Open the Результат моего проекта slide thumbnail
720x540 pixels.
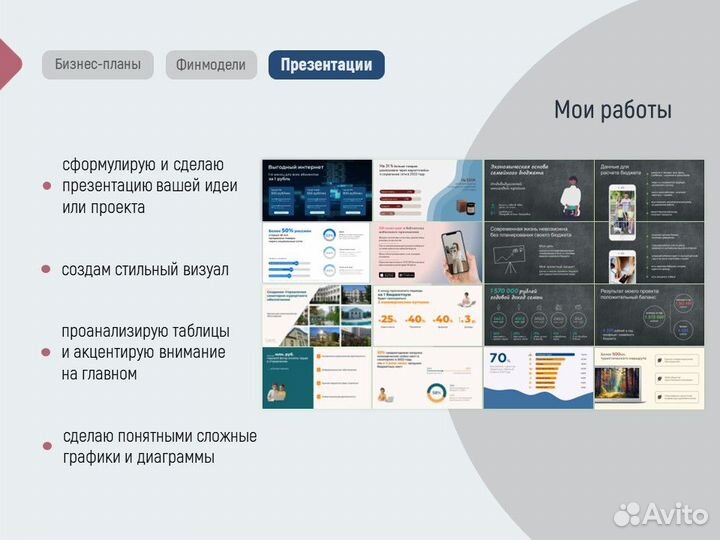pos(649,315)
